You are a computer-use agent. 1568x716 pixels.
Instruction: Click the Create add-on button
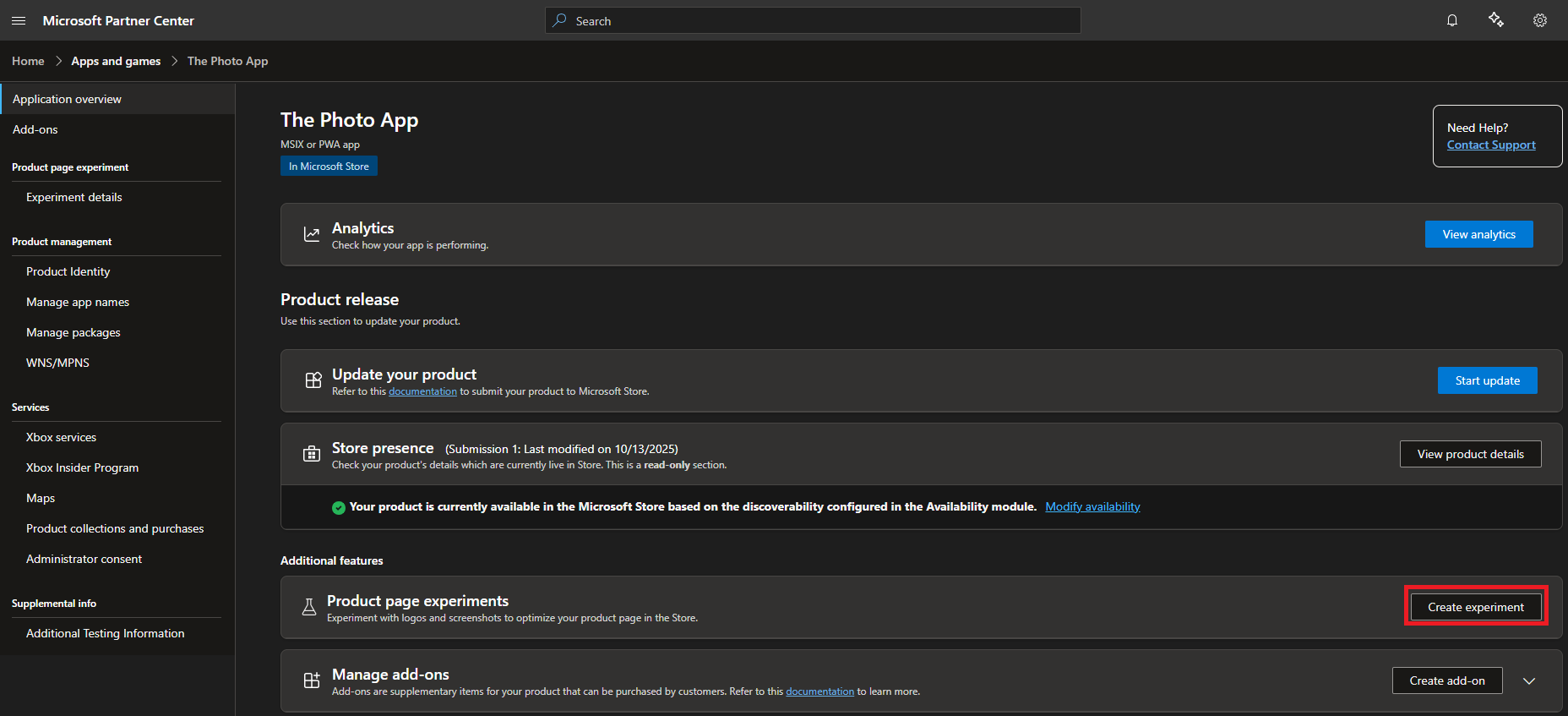pyautogui.click(x=1447, y=680)
